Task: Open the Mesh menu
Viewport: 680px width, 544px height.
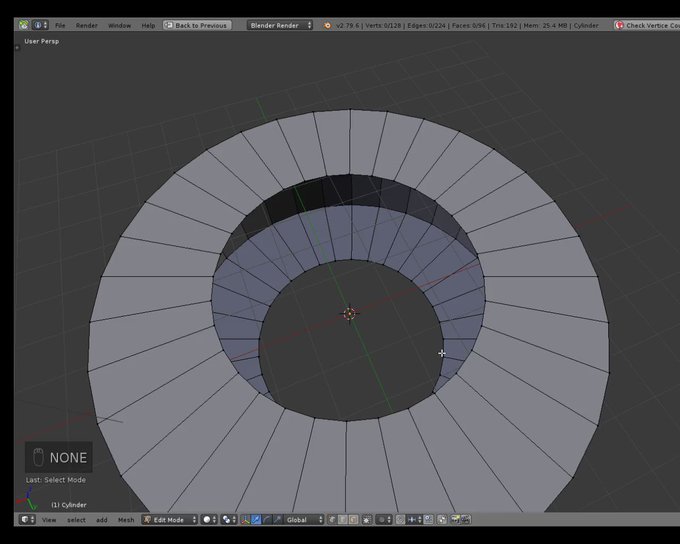Action: (x=126, y=520)
